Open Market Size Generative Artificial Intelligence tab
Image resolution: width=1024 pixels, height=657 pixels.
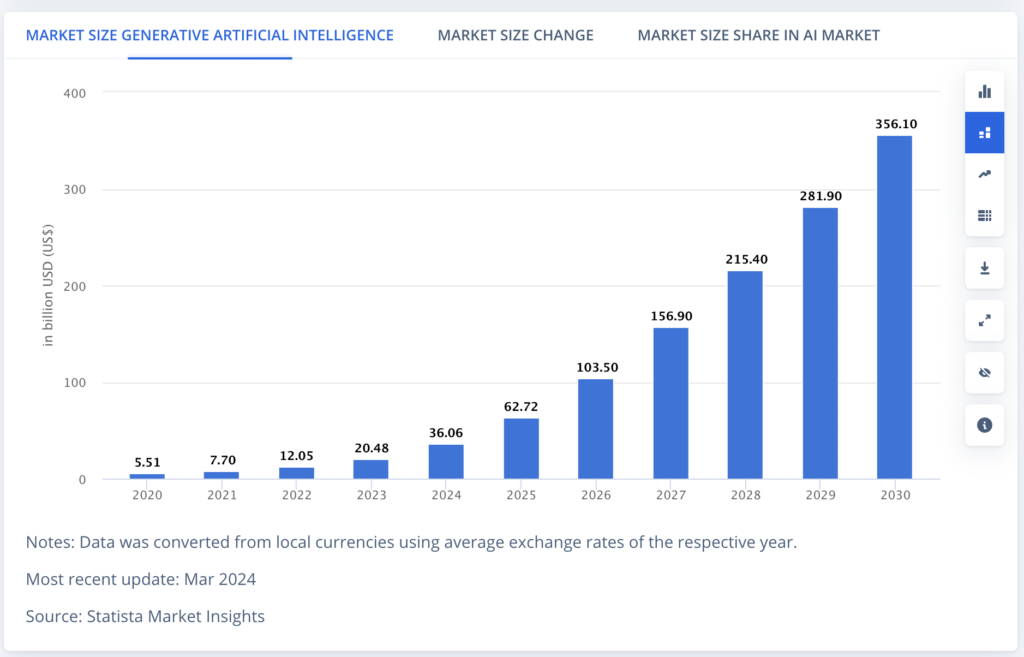pos(210,35)
